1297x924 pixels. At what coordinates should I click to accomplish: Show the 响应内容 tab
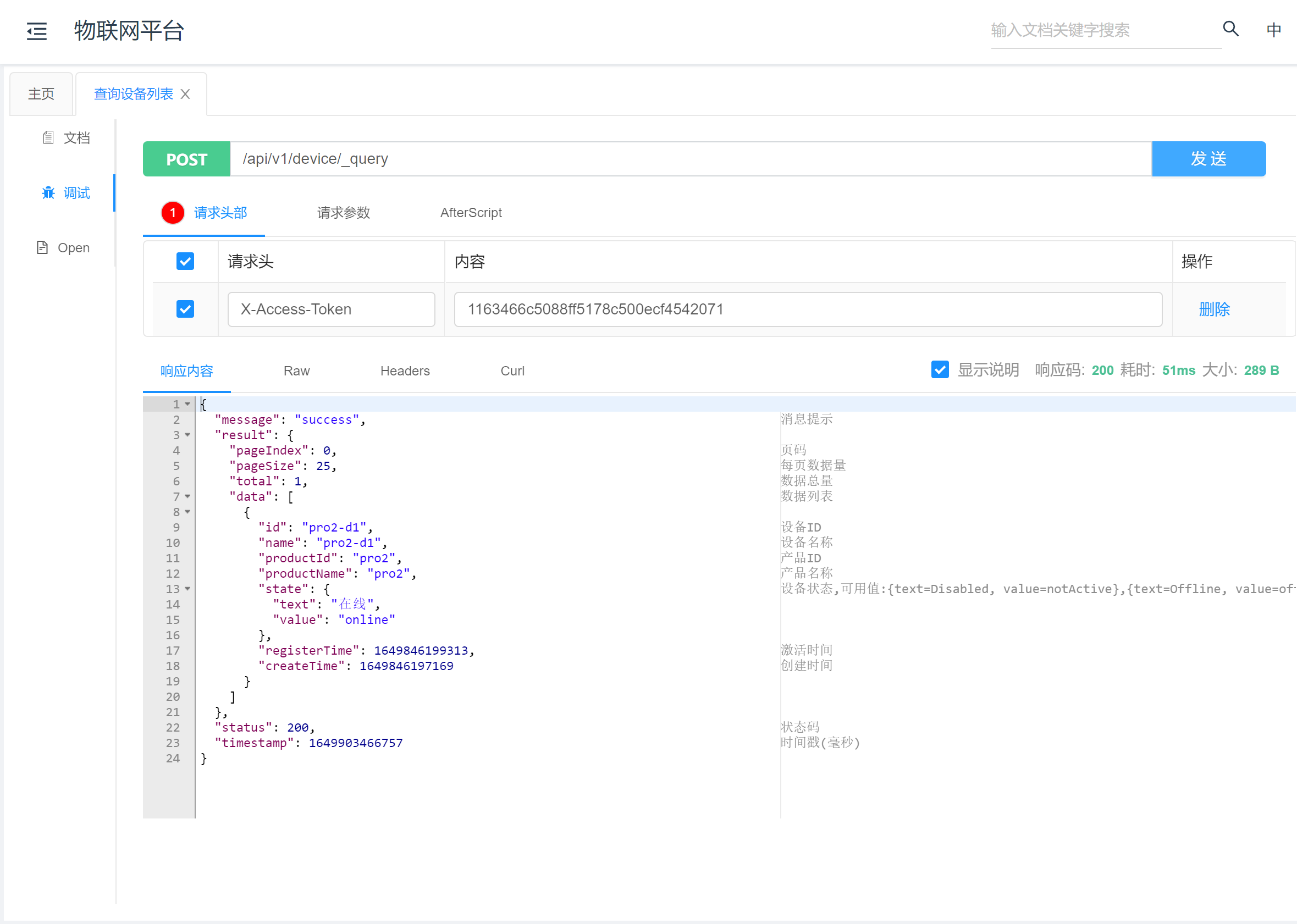tap(187, 371)
